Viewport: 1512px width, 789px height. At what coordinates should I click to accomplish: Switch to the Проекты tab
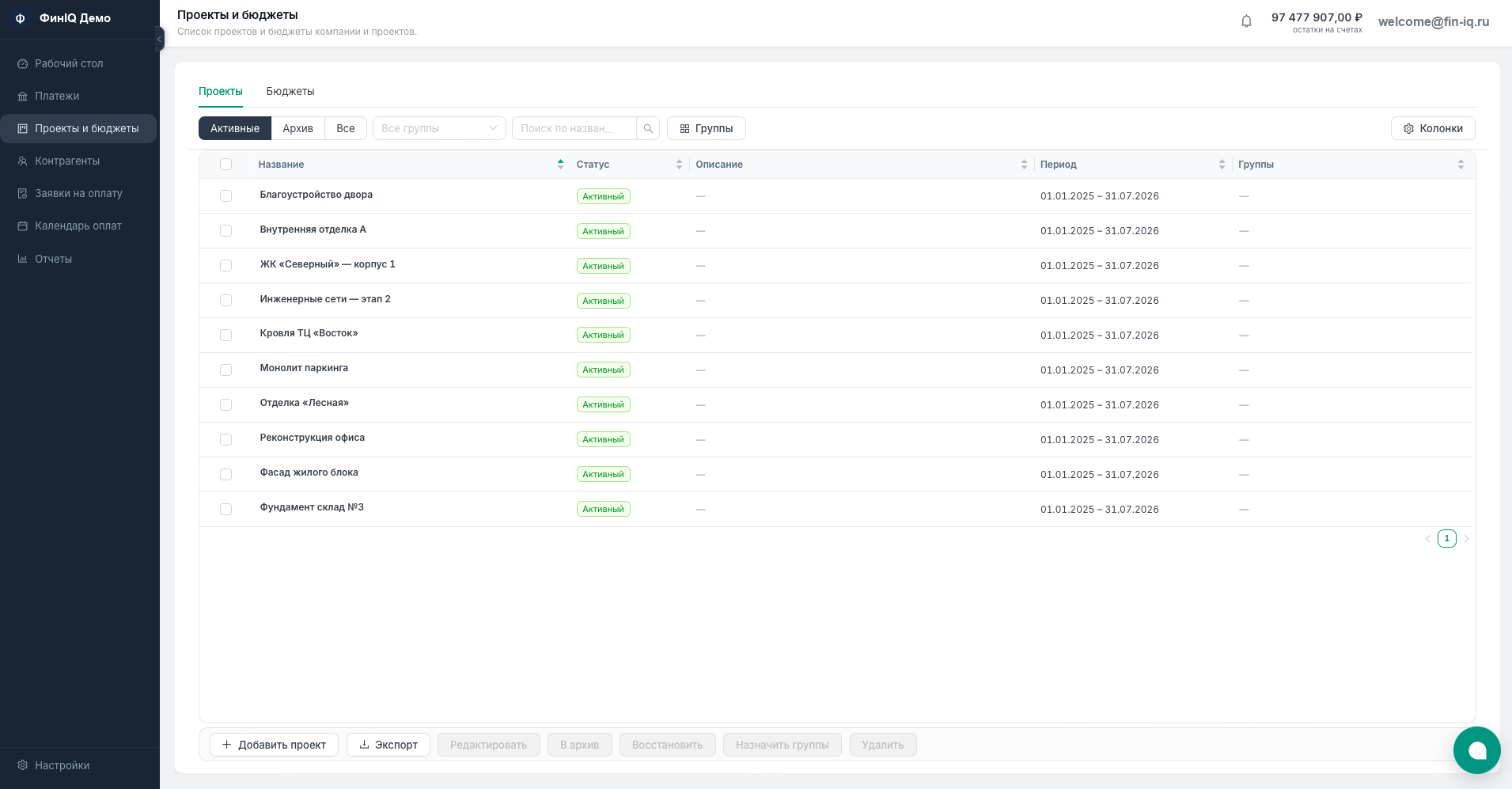(x=221, y=92)
